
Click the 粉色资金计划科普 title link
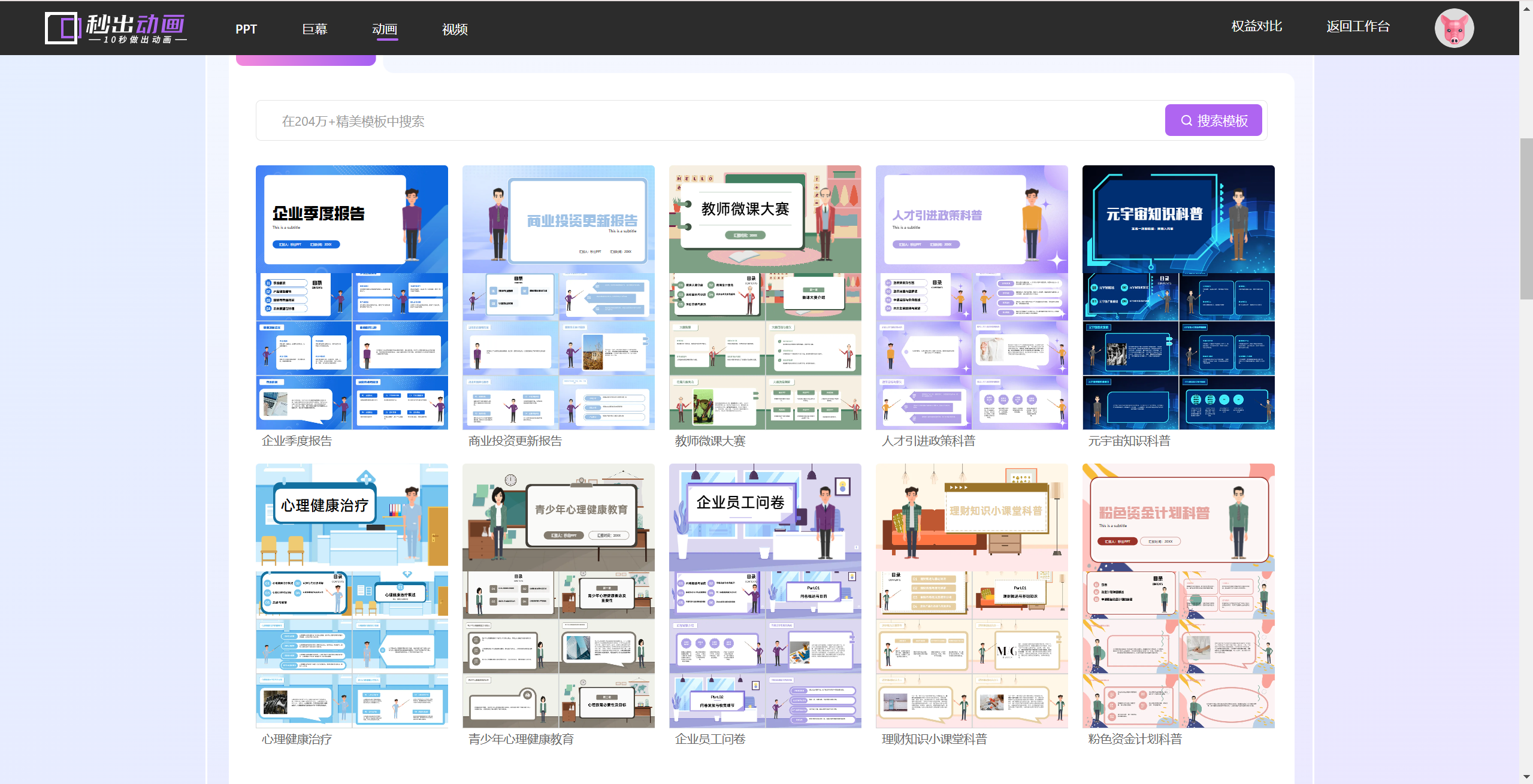point(1135,739)
